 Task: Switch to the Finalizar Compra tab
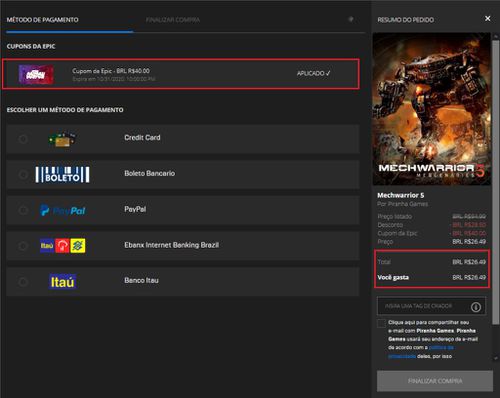(173, 20)
